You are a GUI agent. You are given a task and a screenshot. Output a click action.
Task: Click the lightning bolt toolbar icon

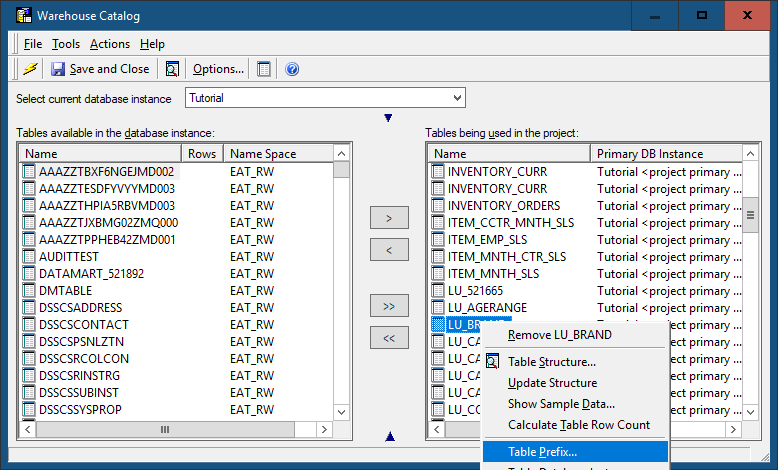[x=30, y=69]
